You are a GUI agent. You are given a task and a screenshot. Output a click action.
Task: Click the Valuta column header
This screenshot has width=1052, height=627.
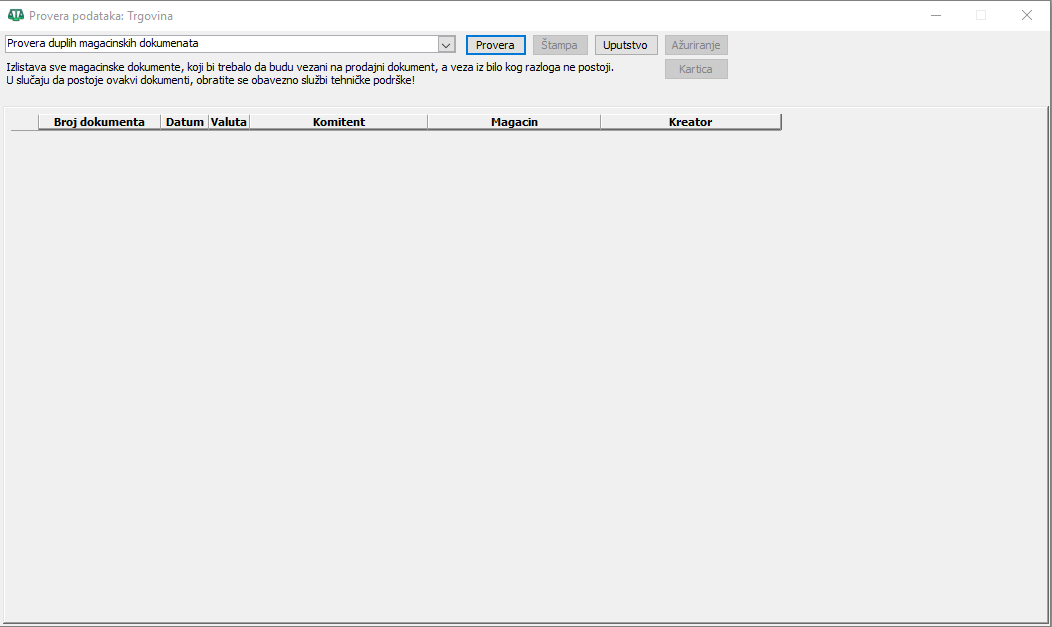coord(229,122)
